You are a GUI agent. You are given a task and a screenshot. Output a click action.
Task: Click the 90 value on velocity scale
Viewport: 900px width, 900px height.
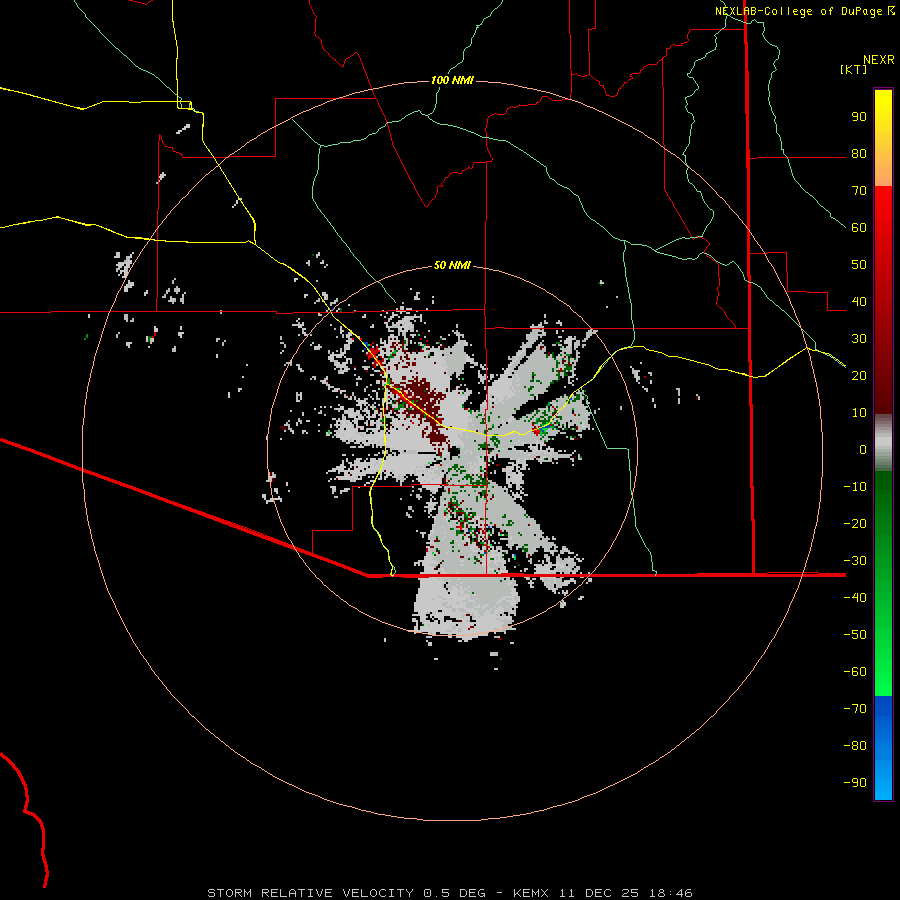pyautogui.click(x=859, y=117)
